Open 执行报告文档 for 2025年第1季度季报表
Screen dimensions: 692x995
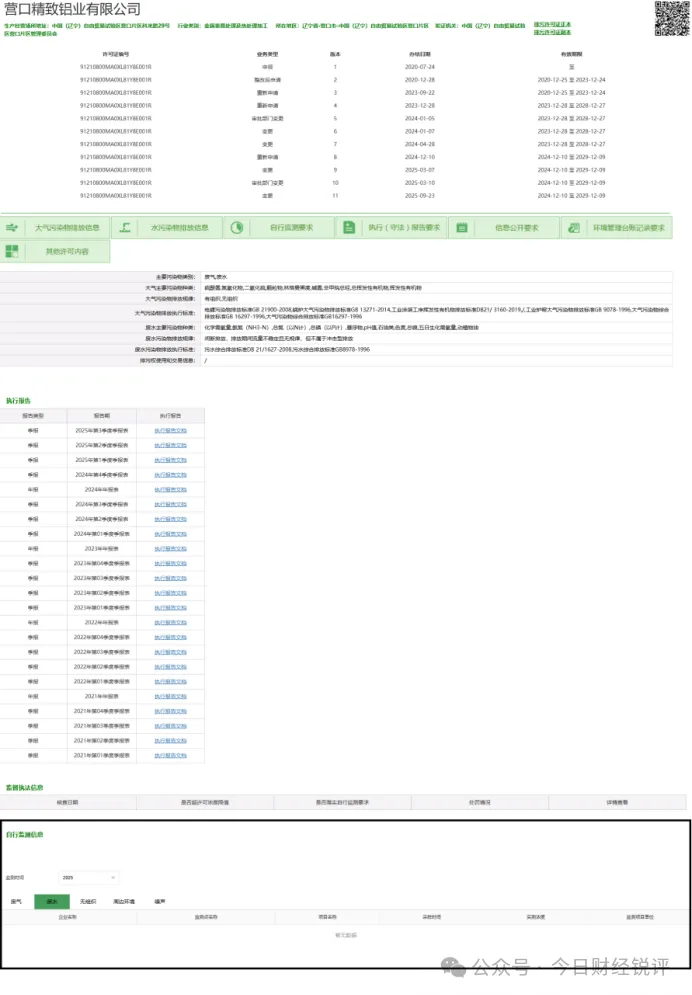[x=171, y=460]
